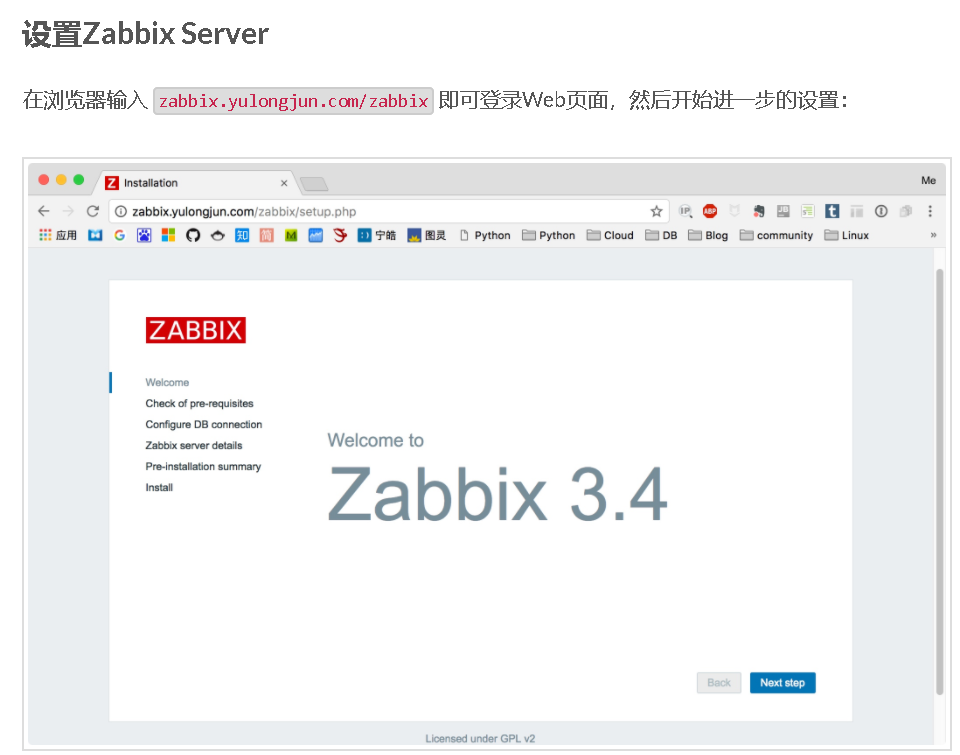Viewport: 960px width, 755px height.
Task: Open the Tumblr 't' extension icon
Action: (832, 211)
